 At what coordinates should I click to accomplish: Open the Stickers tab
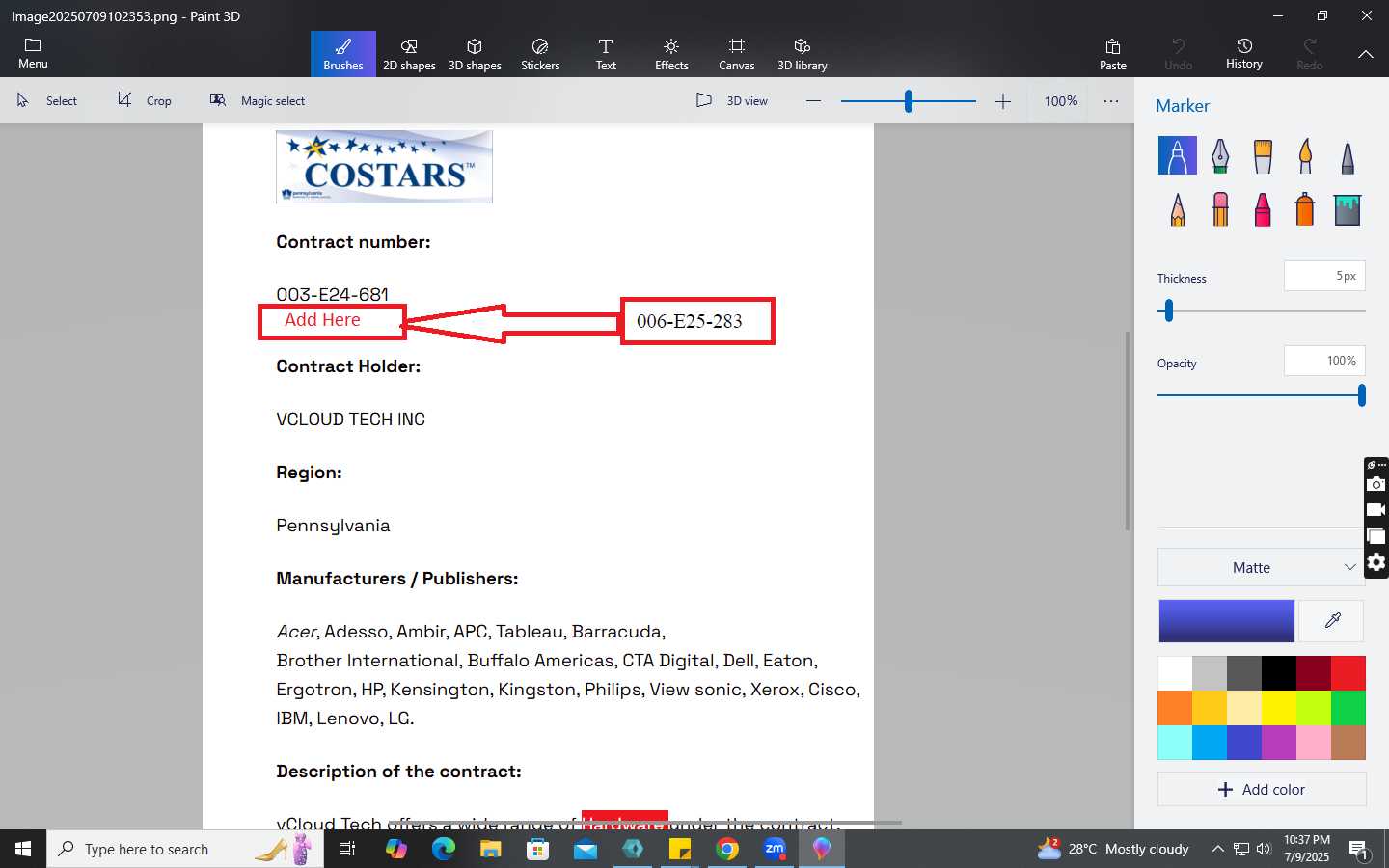[540, 54]
